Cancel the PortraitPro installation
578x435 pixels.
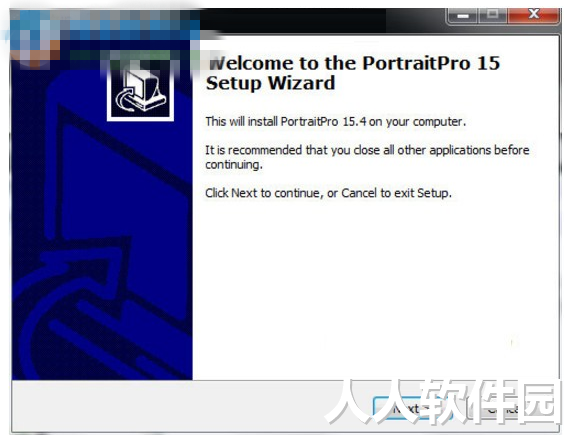point(511,408)
